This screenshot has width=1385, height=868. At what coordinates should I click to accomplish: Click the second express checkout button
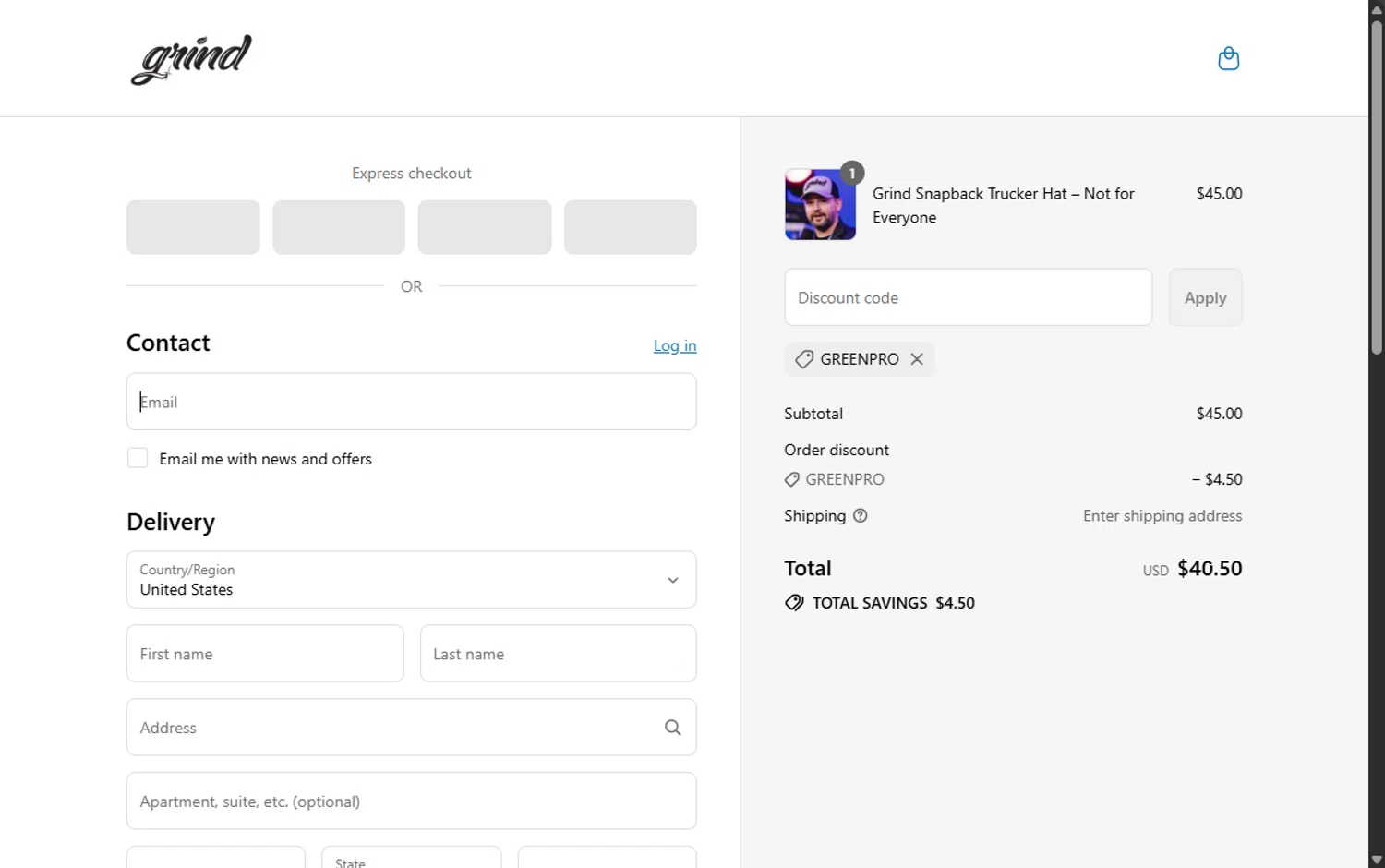[x=339, y=227]
